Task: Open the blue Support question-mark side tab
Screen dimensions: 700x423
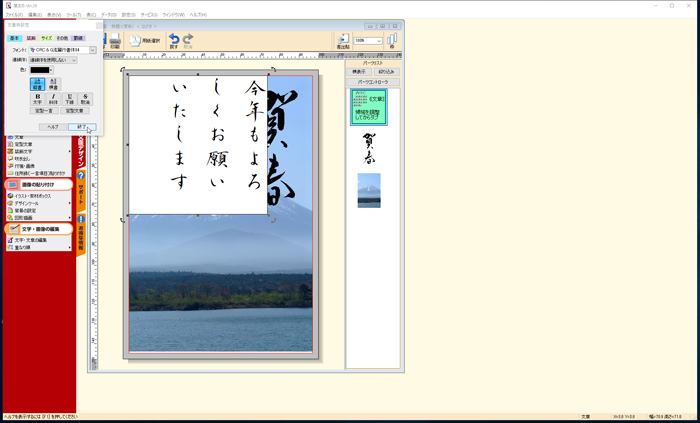Action: click(81, 177)
